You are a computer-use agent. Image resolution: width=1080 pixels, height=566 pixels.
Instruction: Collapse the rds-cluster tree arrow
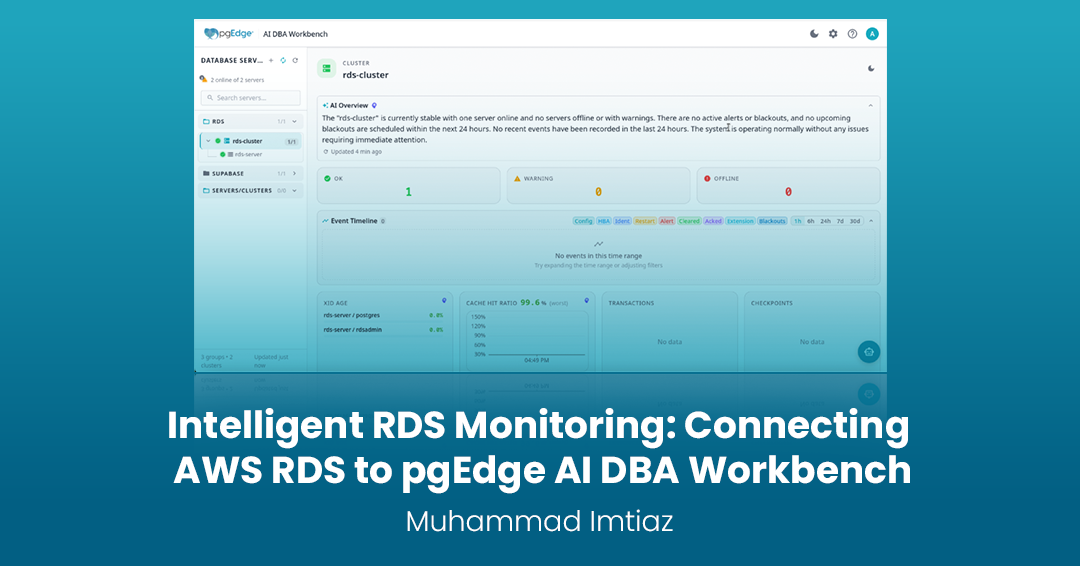click(208, 141)
